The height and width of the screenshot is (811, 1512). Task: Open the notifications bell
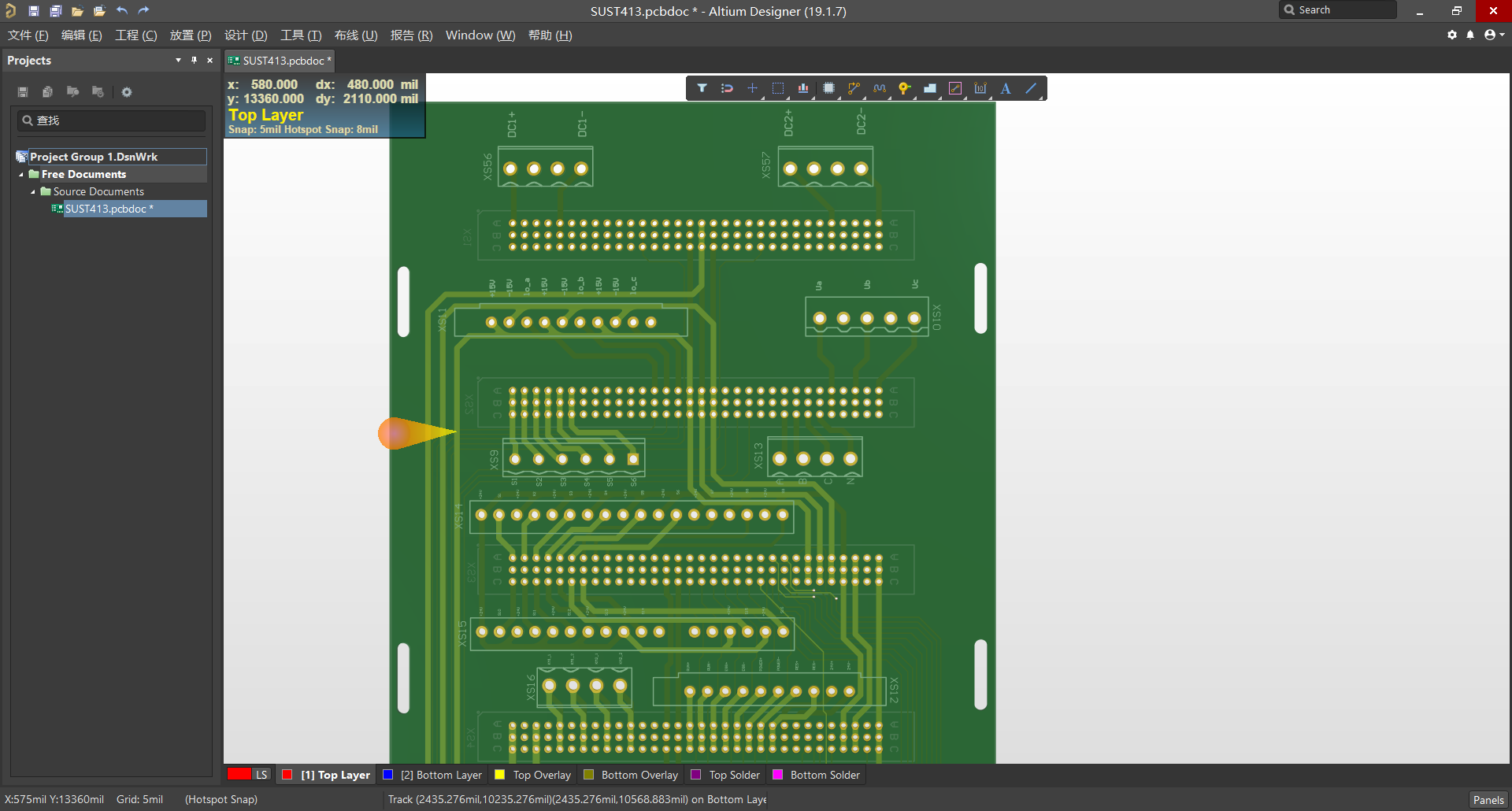point(1470,35)
